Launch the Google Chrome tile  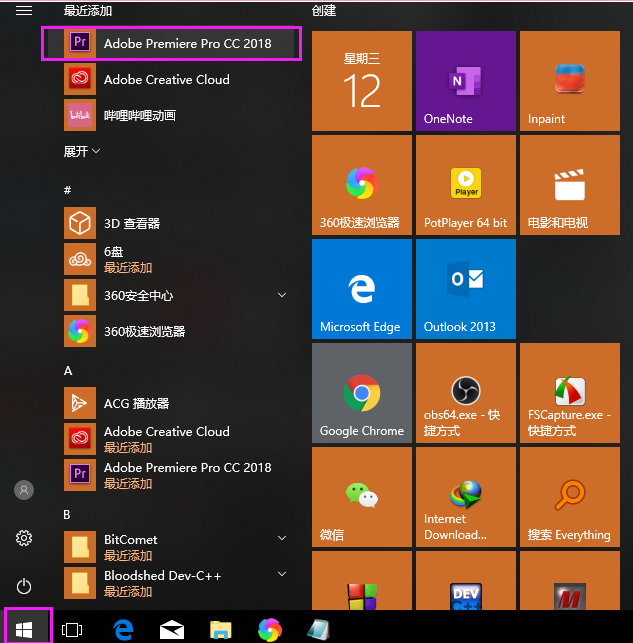pyautogui.click(x=362, y=393)
